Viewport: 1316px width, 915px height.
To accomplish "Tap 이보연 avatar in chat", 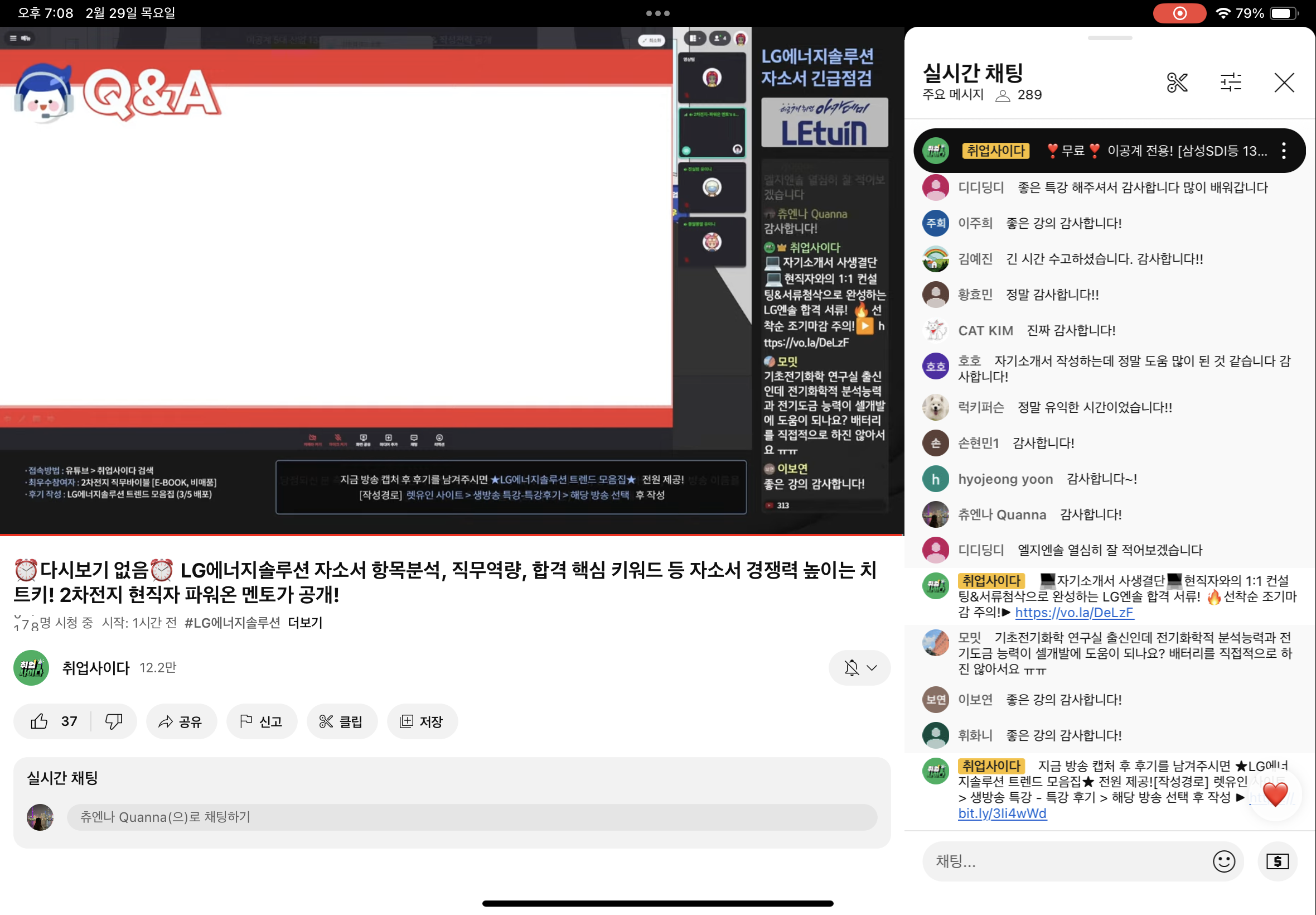I will coord(935,700).
